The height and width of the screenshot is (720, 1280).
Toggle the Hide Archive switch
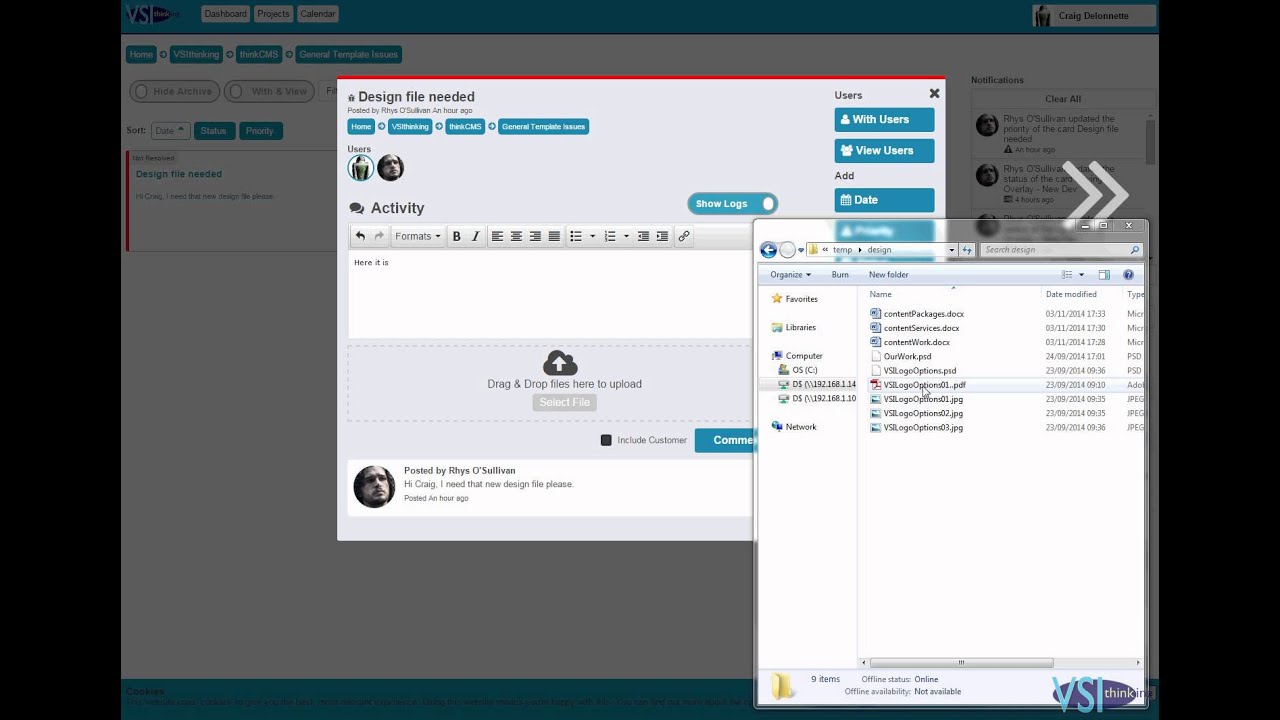coord(174,91)
